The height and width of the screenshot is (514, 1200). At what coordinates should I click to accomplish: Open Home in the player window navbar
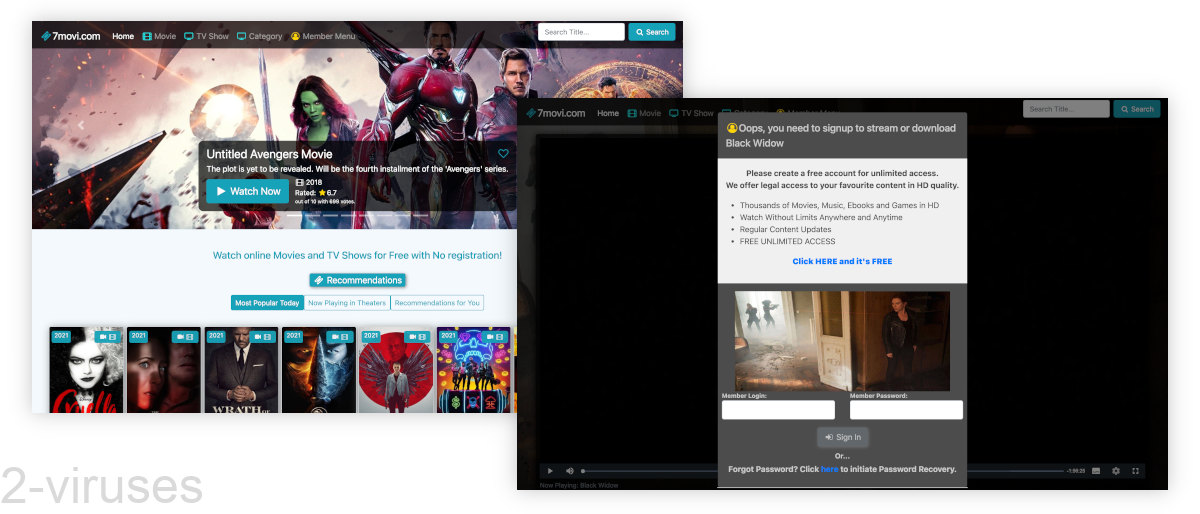(608, 113)
